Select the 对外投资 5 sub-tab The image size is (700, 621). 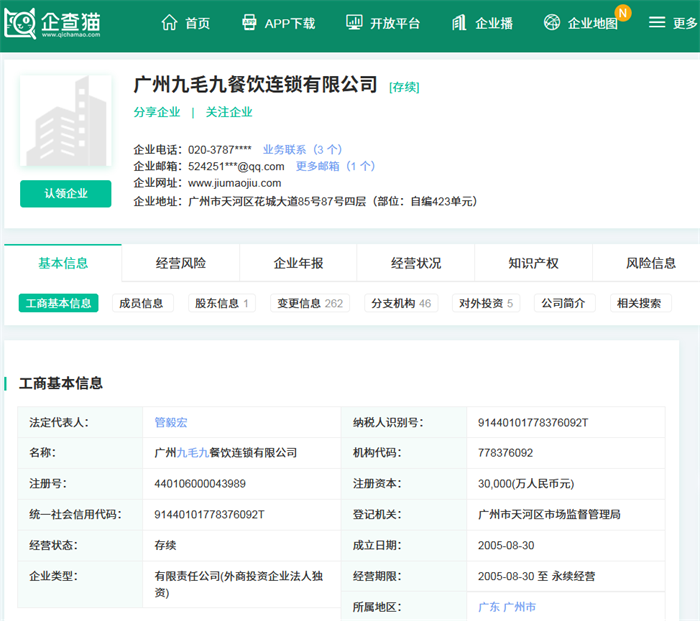click(x=486, y=303)
